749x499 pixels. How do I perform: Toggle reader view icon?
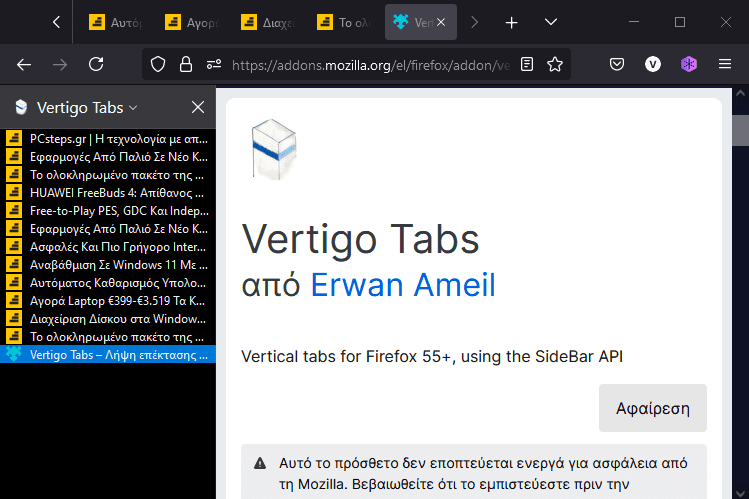point(527,64)
